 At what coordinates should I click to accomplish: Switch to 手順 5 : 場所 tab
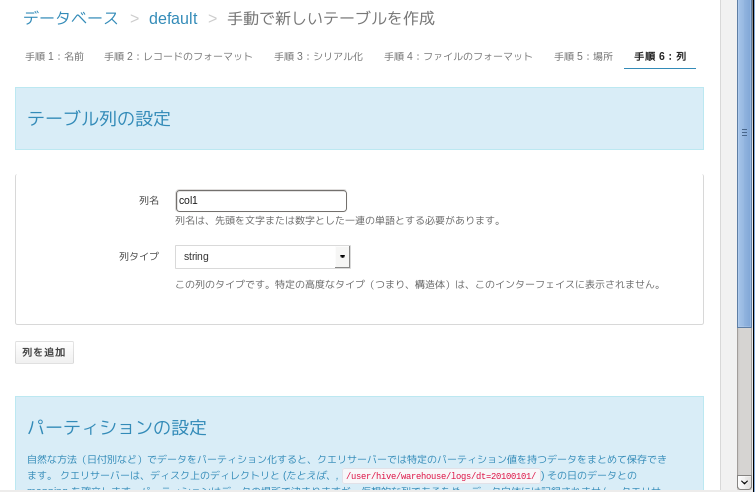coord(583,57)
